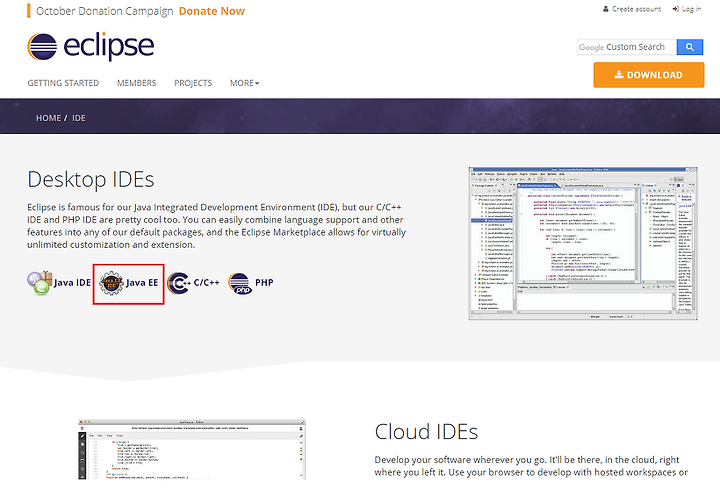Click the Log in link
This screenshot has height=489, width=720.
point(691,9)
